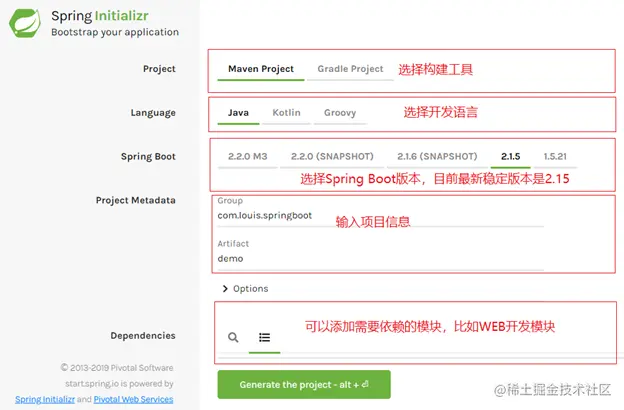
Task: Choose Kotlin as the language
Action: click(287, 113)
